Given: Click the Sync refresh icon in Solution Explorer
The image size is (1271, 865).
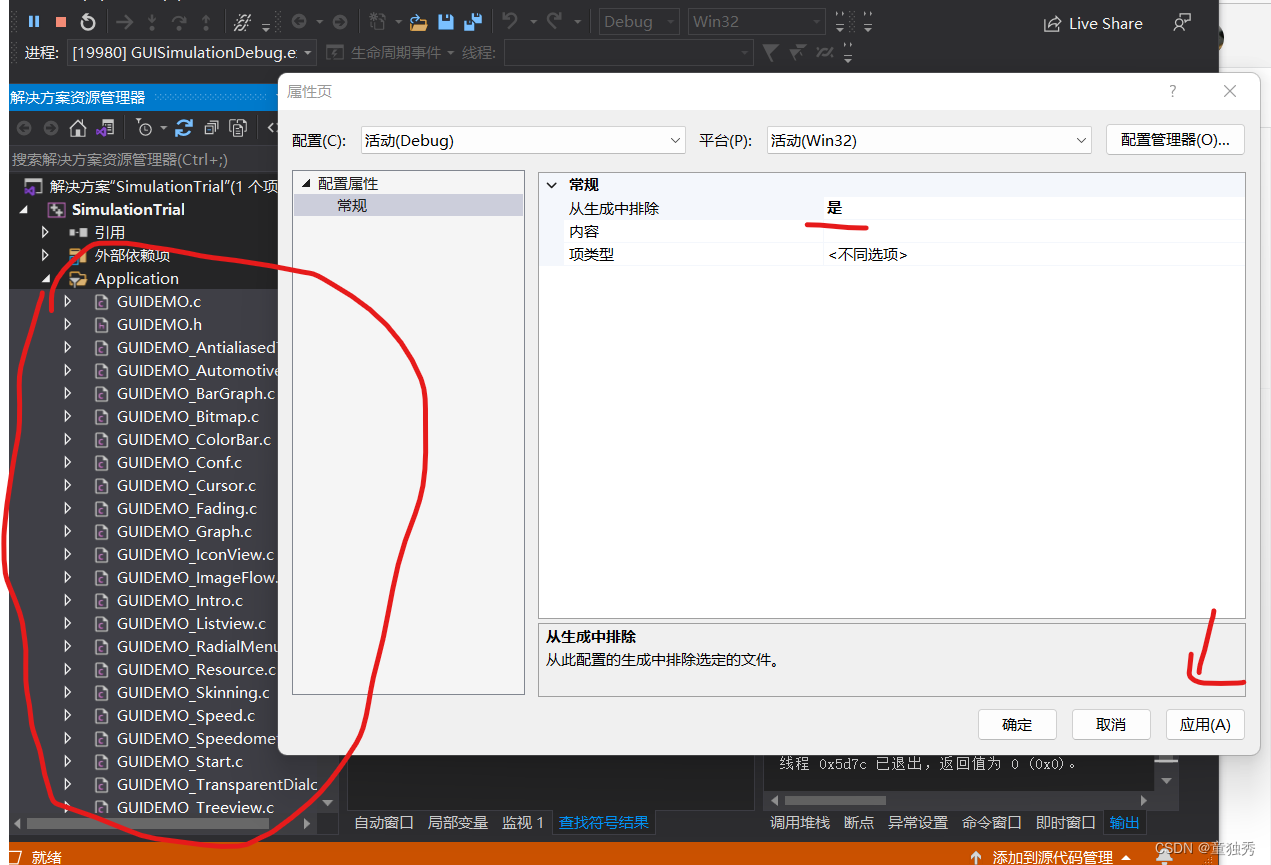Looking at the screenshot, I should (184, 128).
